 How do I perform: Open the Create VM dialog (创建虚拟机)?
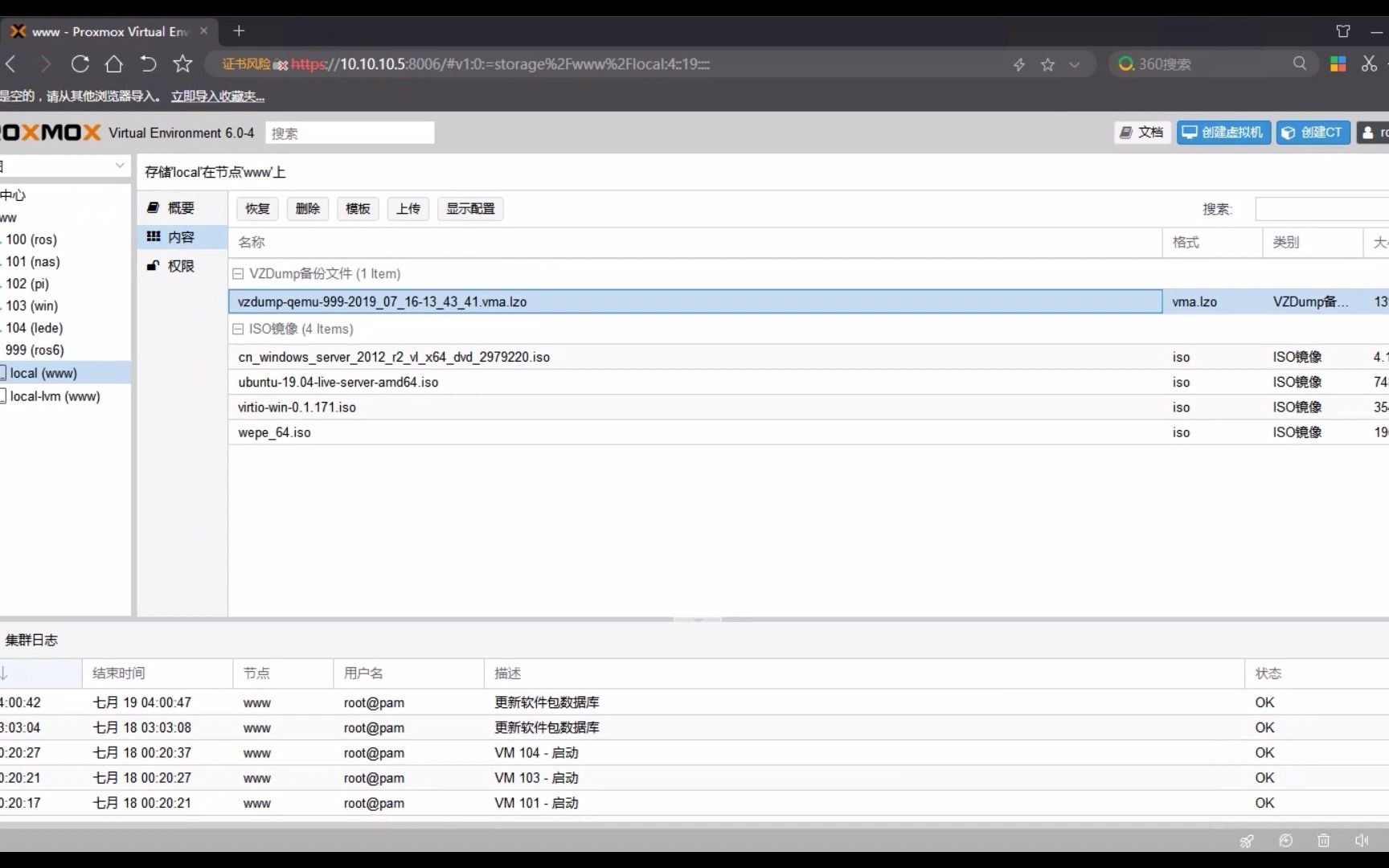(x=1223, y=132)
